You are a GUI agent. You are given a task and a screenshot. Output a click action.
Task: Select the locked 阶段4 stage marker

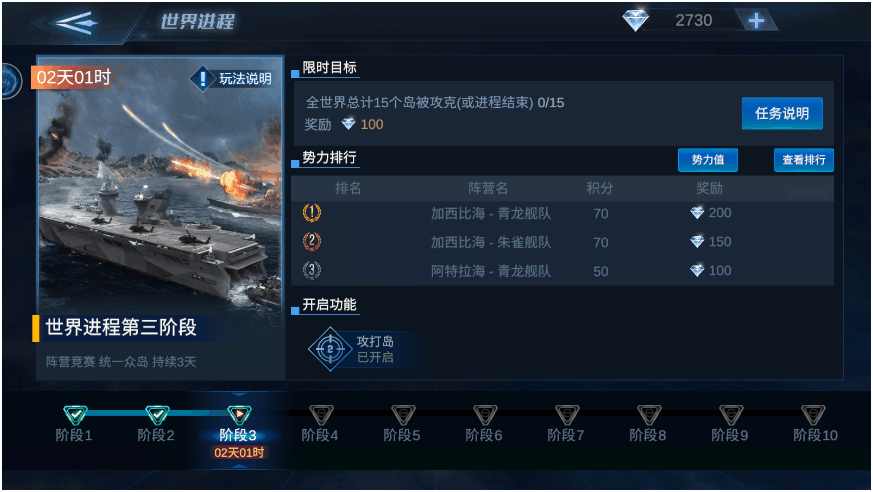321,415
